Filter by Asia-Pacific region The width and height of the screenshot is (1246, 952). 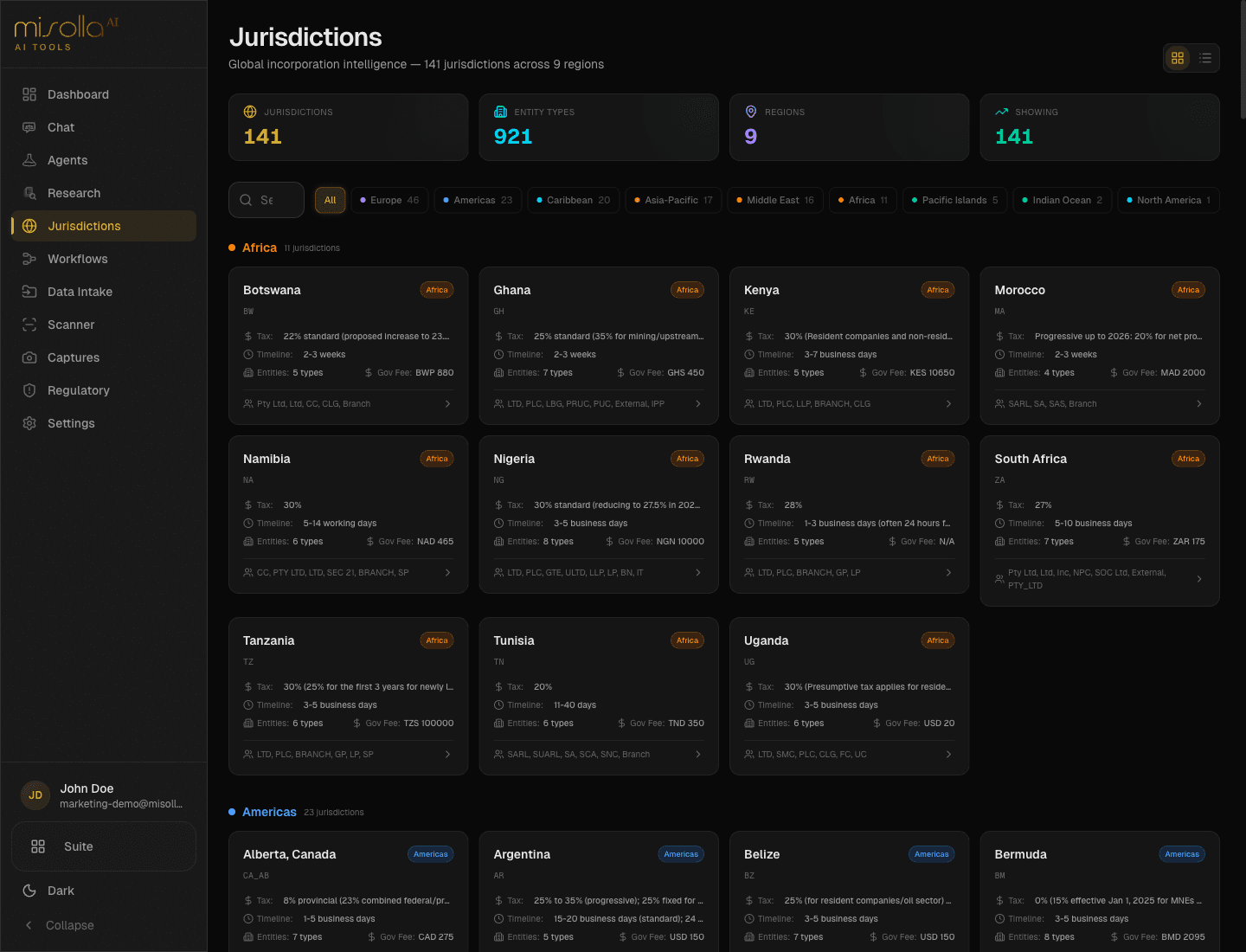[673, 200]
